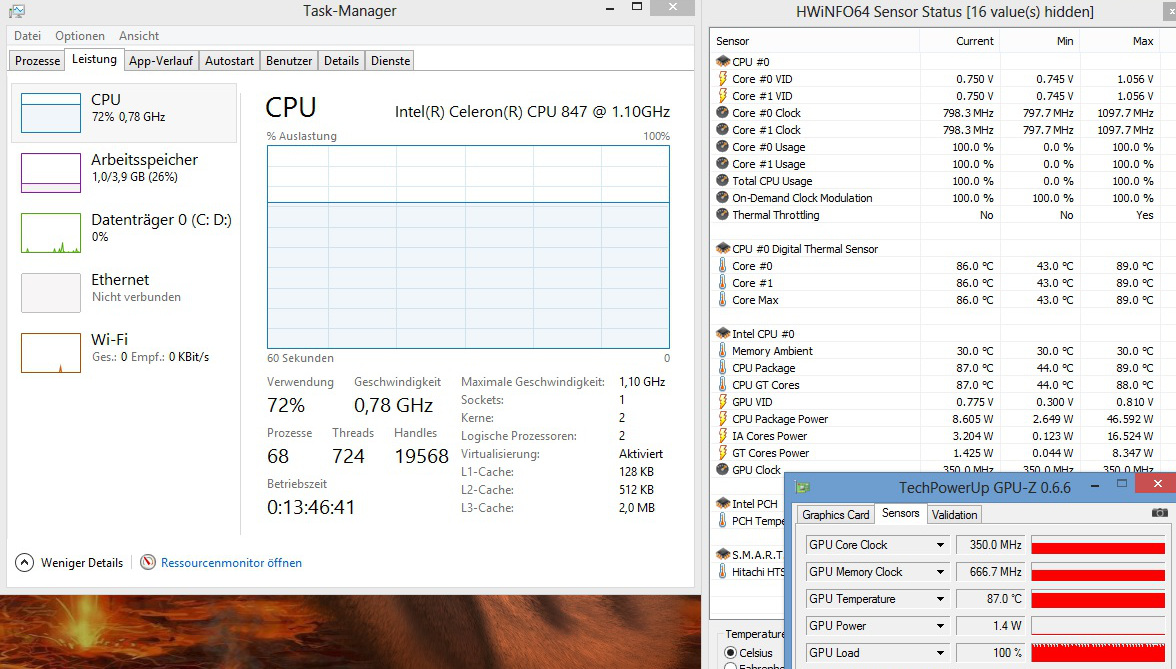This screenshot has height=669, width=1176.
Task: Switch to the Prozesse tab
Action: point(38,61)
